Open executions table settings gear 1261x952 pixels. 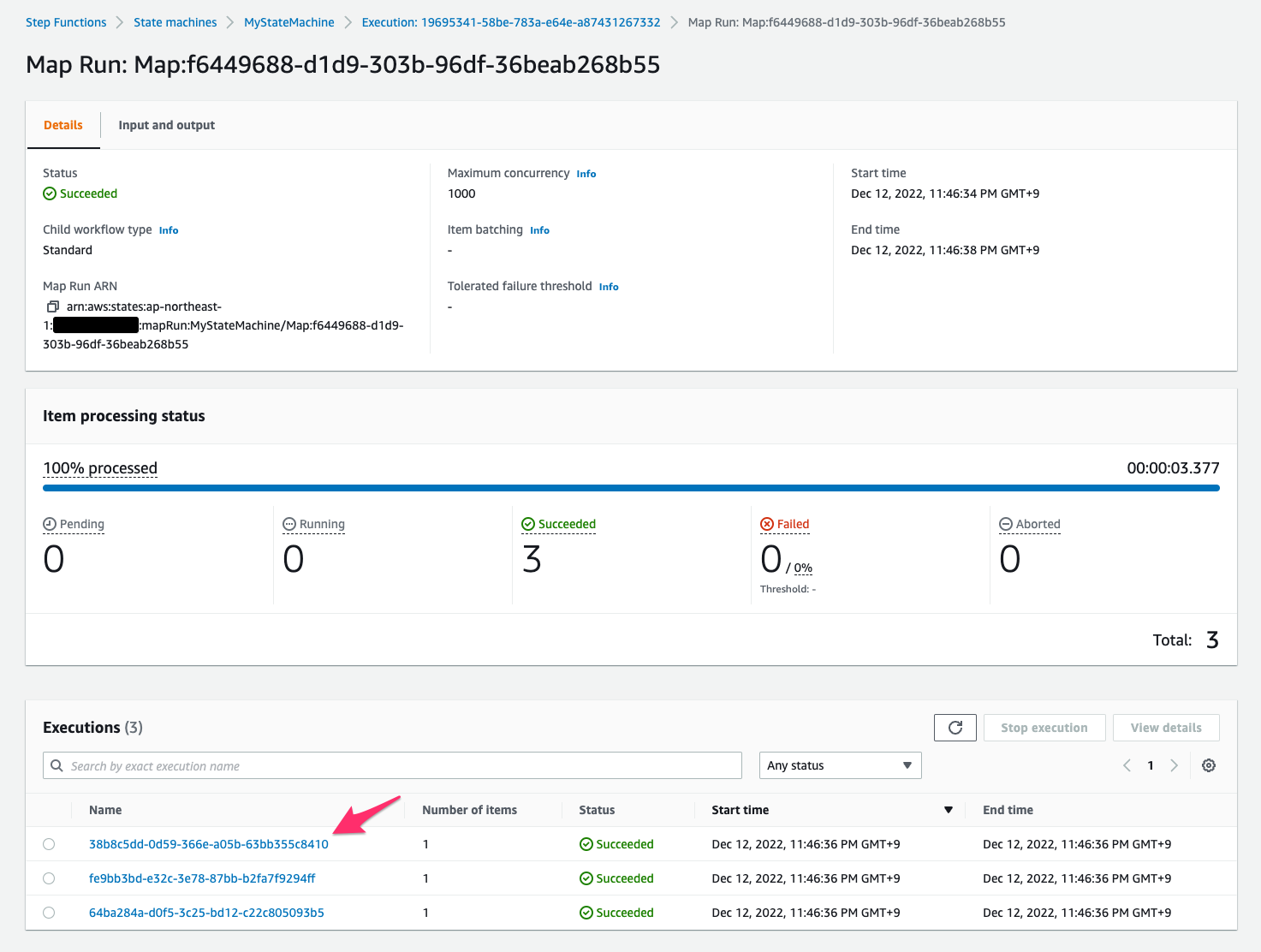coord(1209,765)
